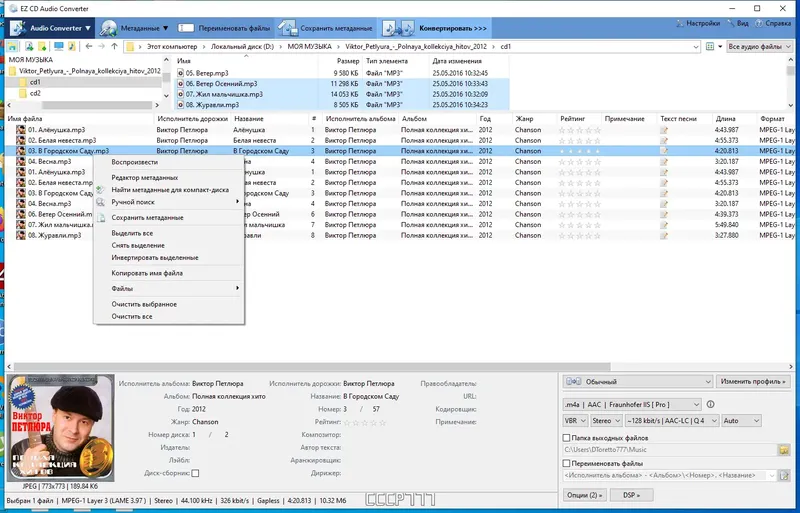This screenshot has width=800, height=513.
Task: Enable Папка выходных файлов checkbox
Action: 566,438
